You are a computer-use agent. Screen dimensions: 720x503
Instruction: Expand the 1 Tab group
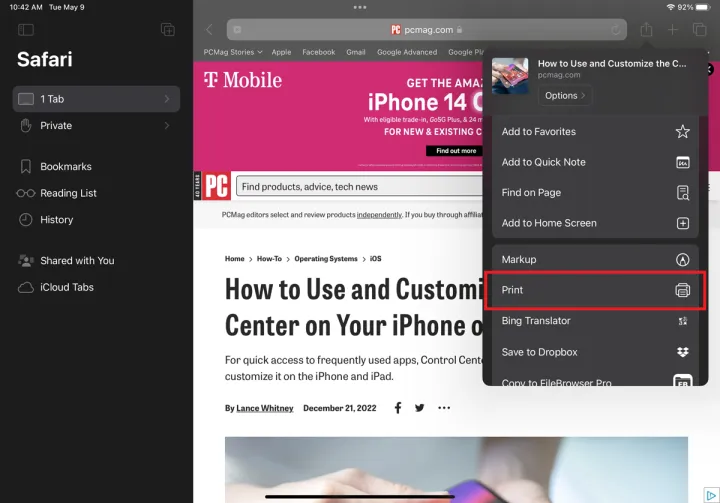pos(96,99)
